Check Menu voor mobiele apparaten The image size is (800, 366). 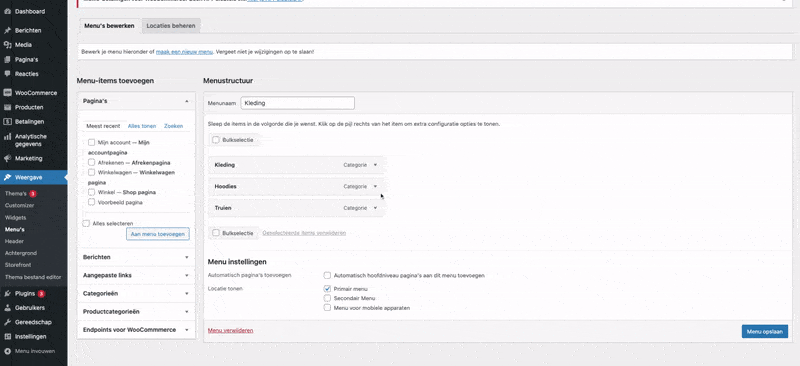click(327, 308)
